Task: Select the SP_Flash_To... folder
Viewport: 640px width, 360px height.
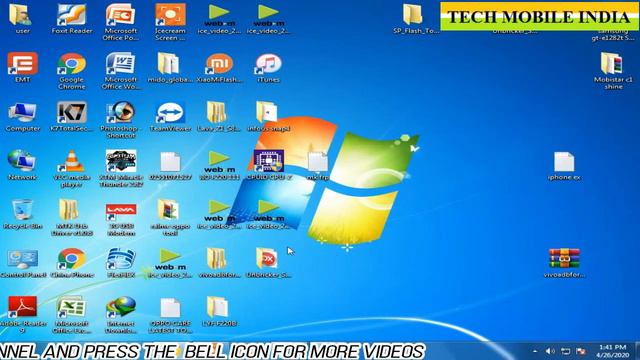Action: pos(413,16)
